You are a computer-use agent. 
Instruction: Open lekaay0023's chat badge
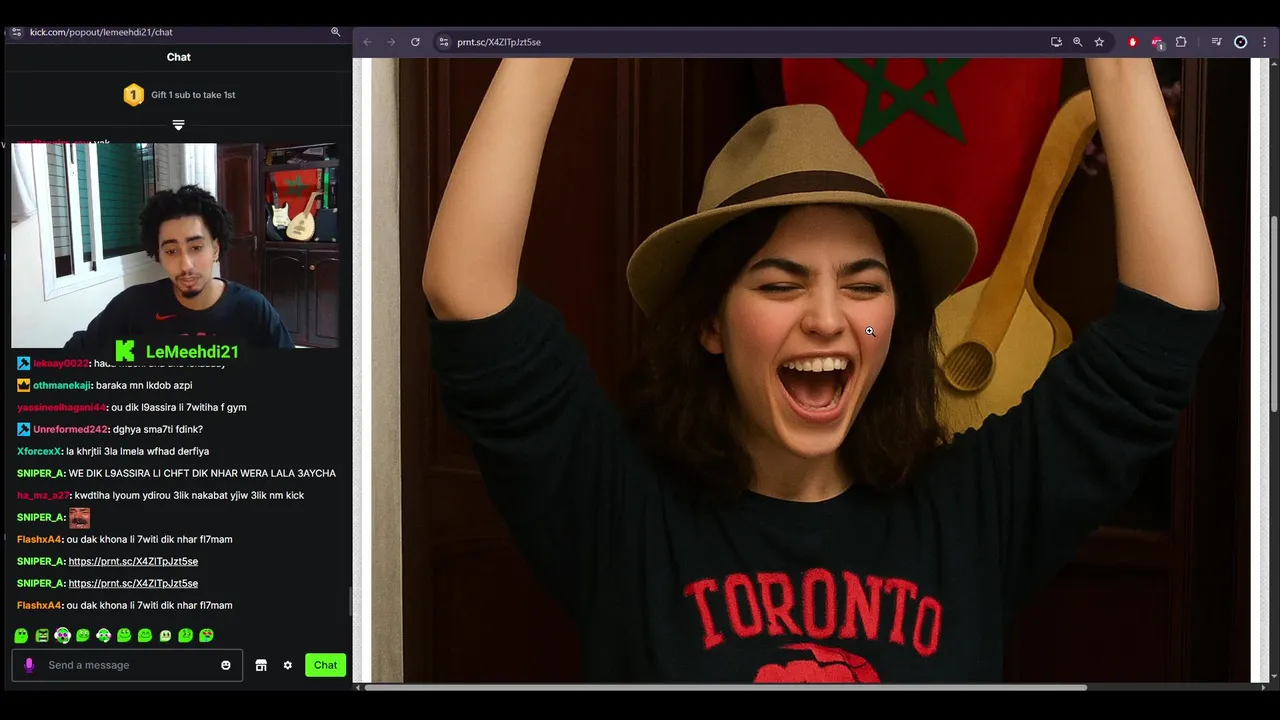tap(23, 363)
